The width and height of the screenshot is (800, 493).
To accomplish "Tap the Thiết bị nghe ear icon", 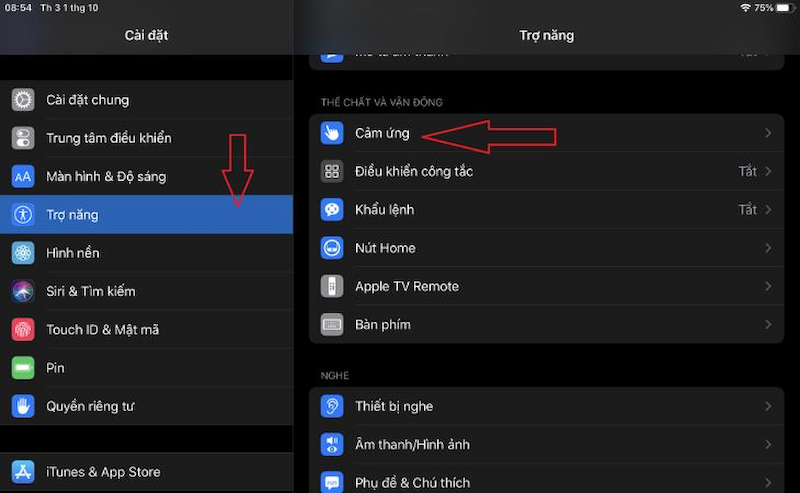I will (x=332, y=406).
